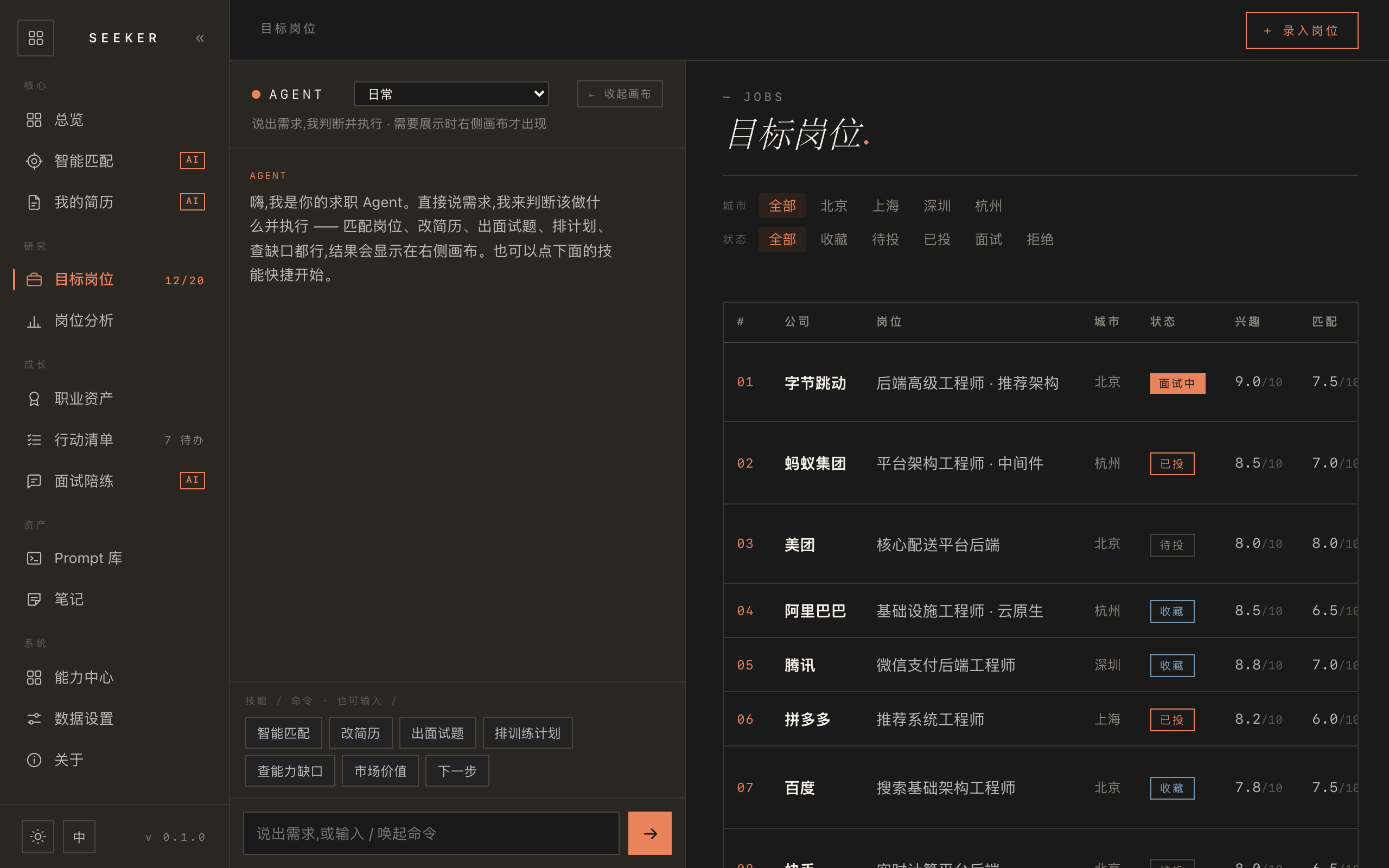Open 行动清单 in the sidebar
This screenshot has height=868, width=1389.
coord(115,441)
